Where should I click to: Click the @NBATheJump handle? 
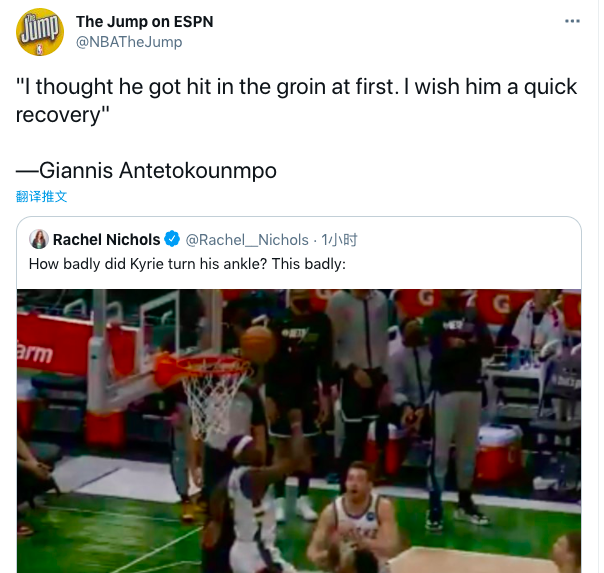129,41
